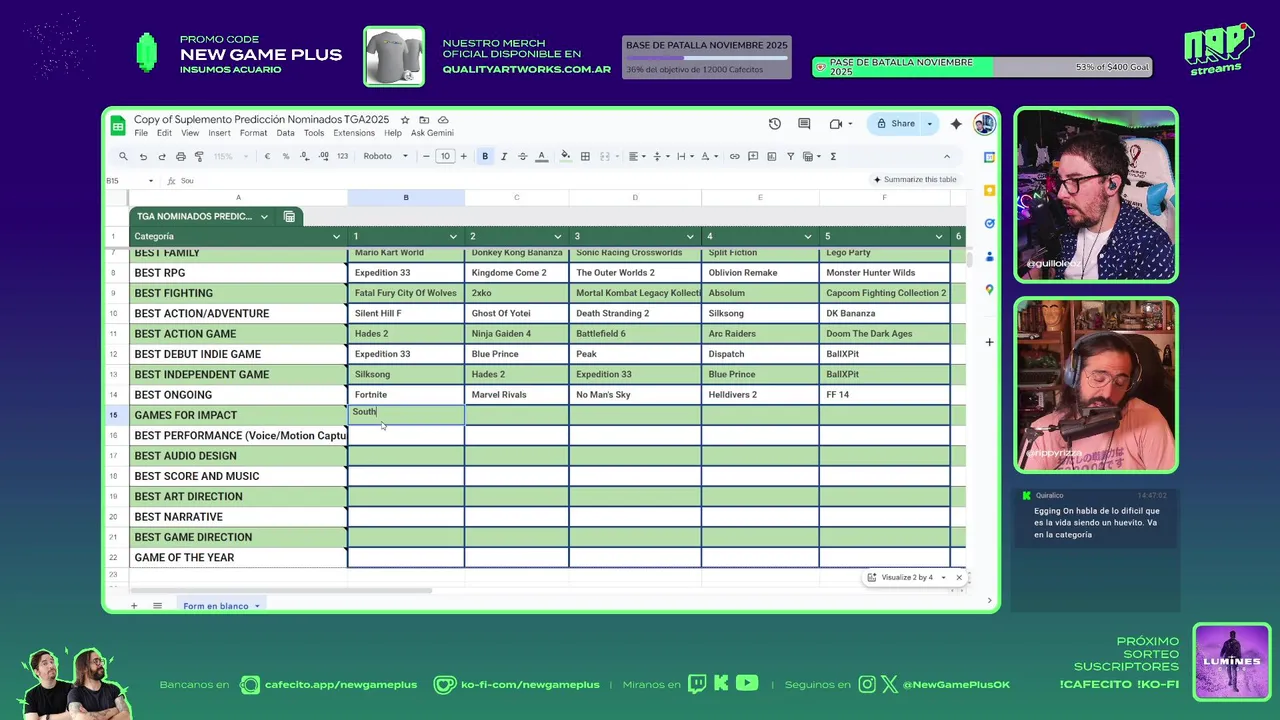Screen dimensions: 1280x720
Task: Select the Silent Hill F cell
Action: tap(406, 313)
